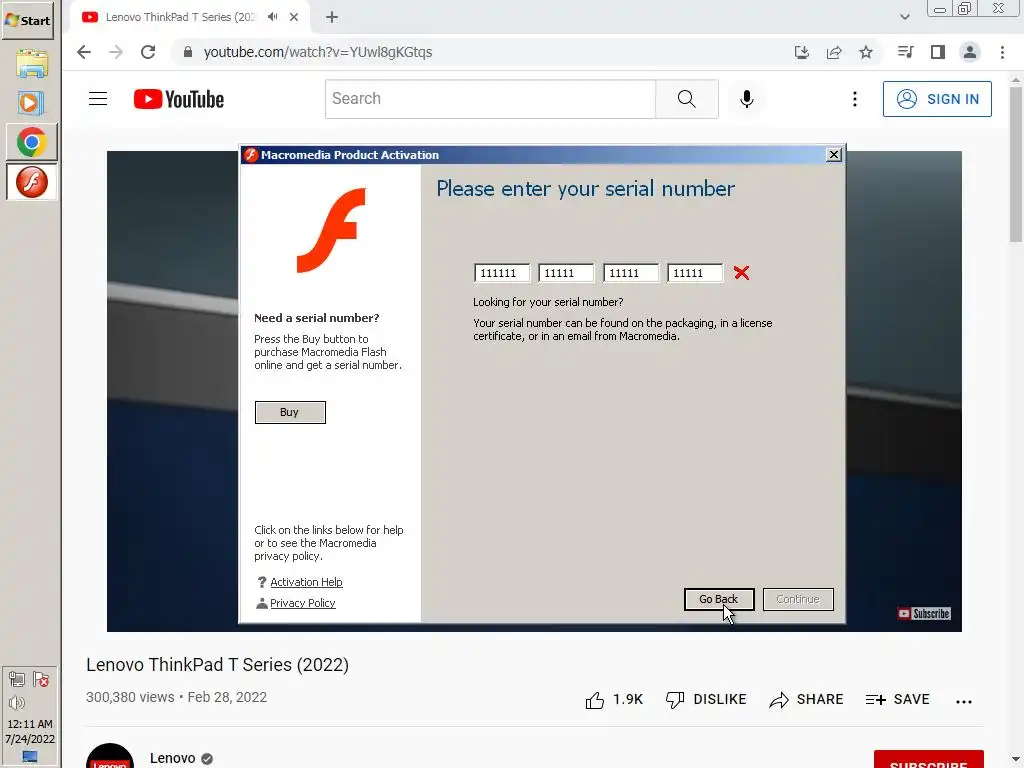Screen dimensions: 1024x768
Task: Expand the tab search dropdown chevron
Action: tap(904, 17)
